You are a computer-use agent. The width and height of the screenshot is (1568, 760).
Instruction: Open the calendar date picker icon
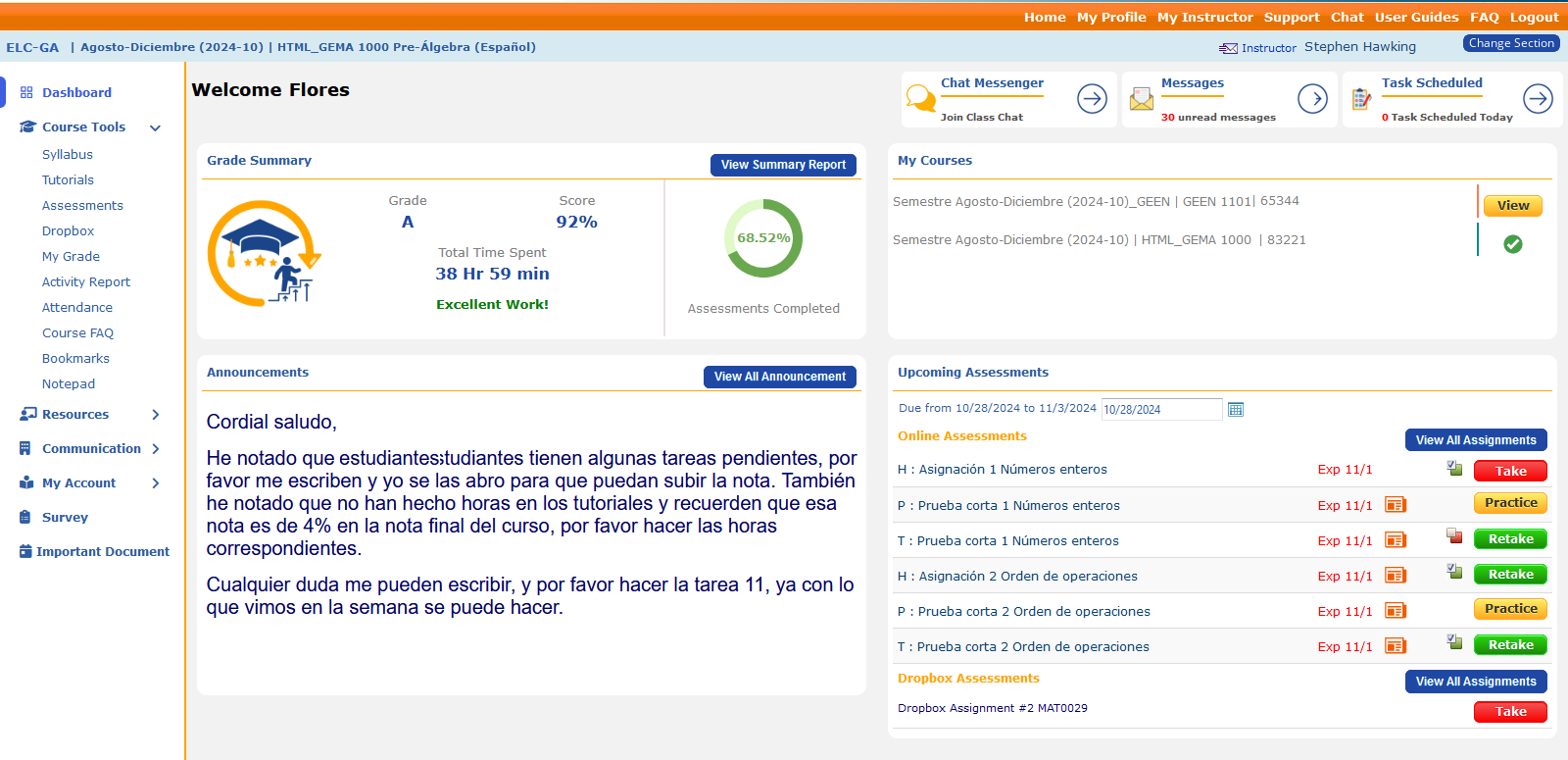(1236, 410)
